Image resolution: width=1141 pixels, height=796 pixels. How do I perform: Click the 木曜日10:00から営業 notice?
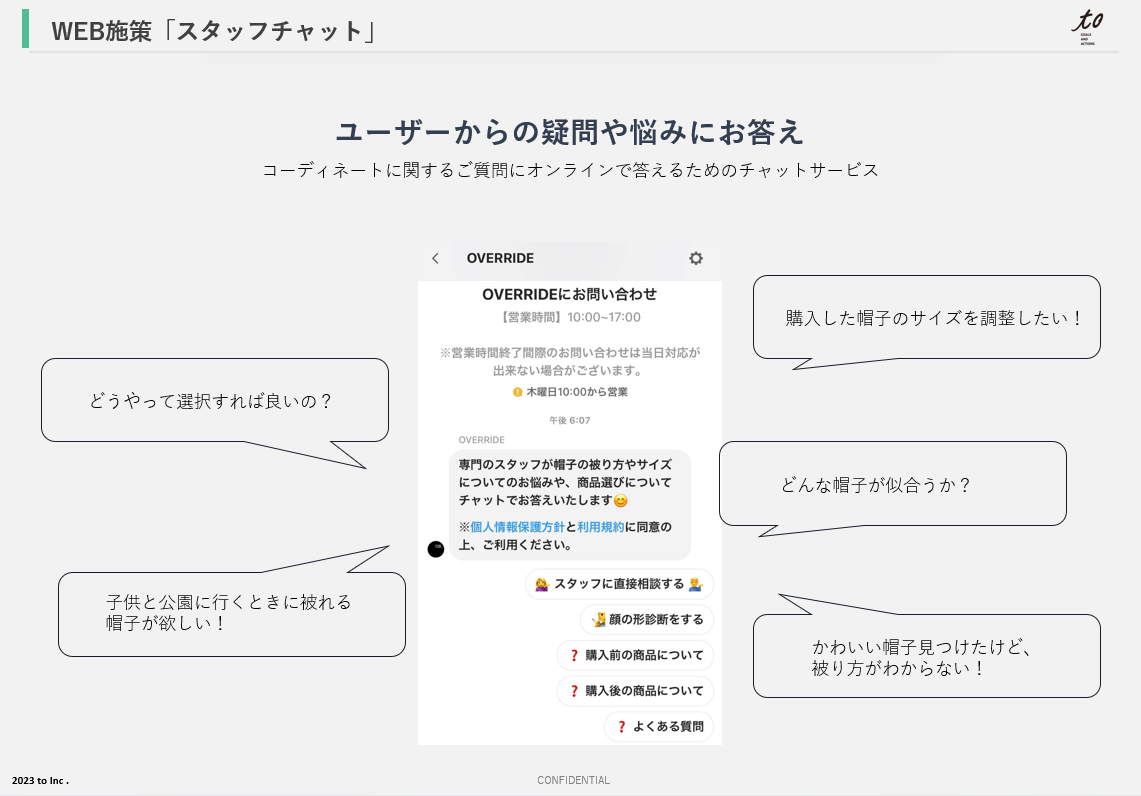(577, 392)
